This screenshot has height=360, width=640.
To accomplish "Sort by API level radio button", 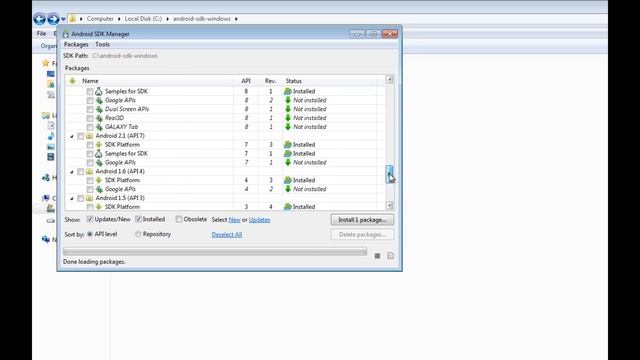I will pyautogui.click(x=90, y=234).
